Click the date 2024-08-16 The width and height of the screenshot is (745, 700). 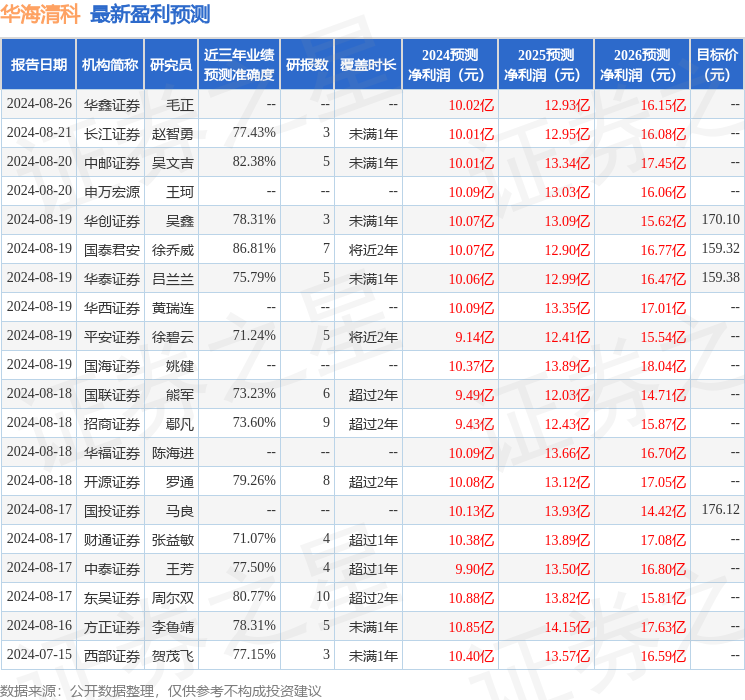pyautogui.click(x=39, y=625)
